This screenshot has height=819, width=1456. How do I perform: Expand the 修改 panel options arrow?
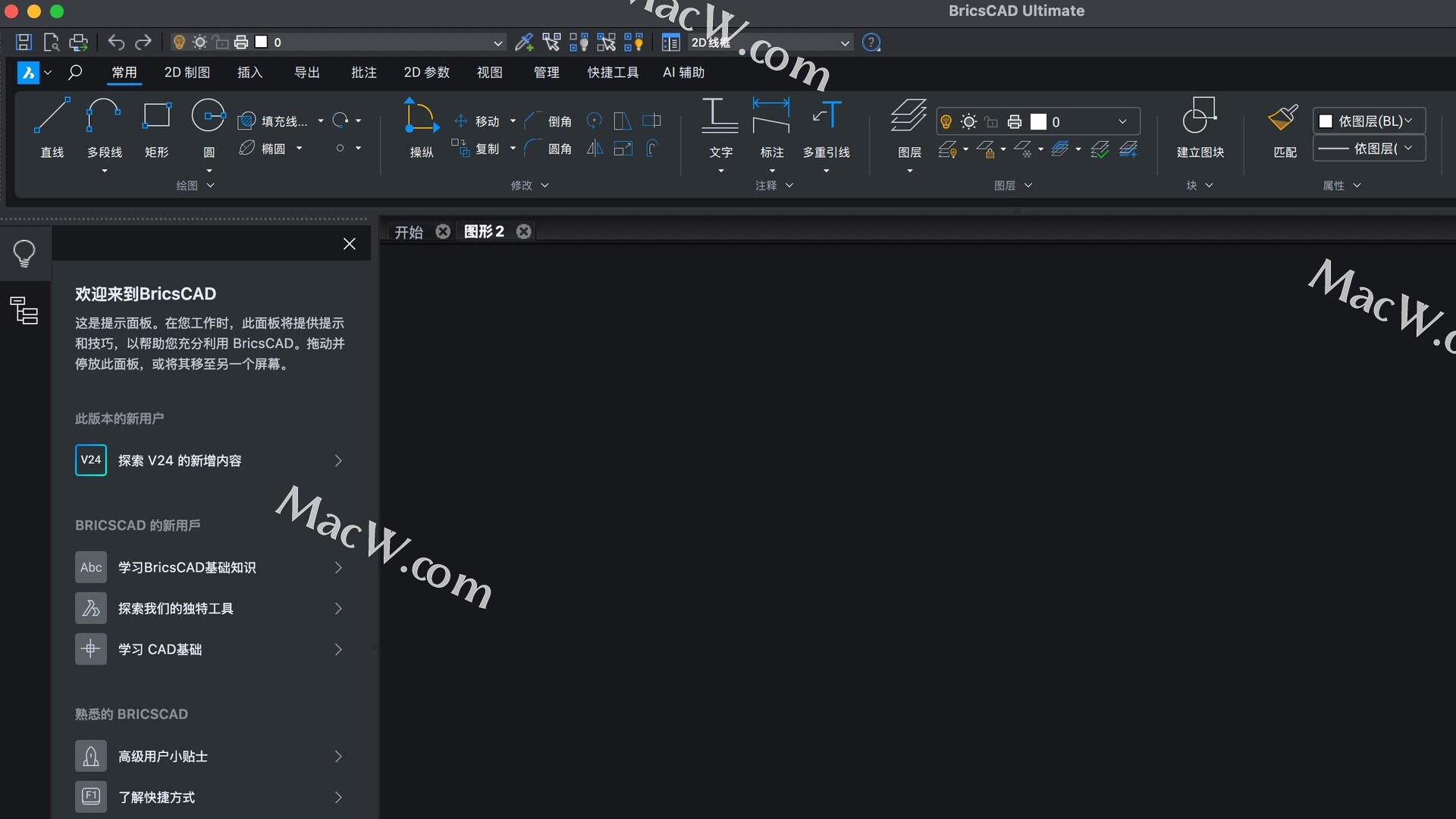[544, 185]
